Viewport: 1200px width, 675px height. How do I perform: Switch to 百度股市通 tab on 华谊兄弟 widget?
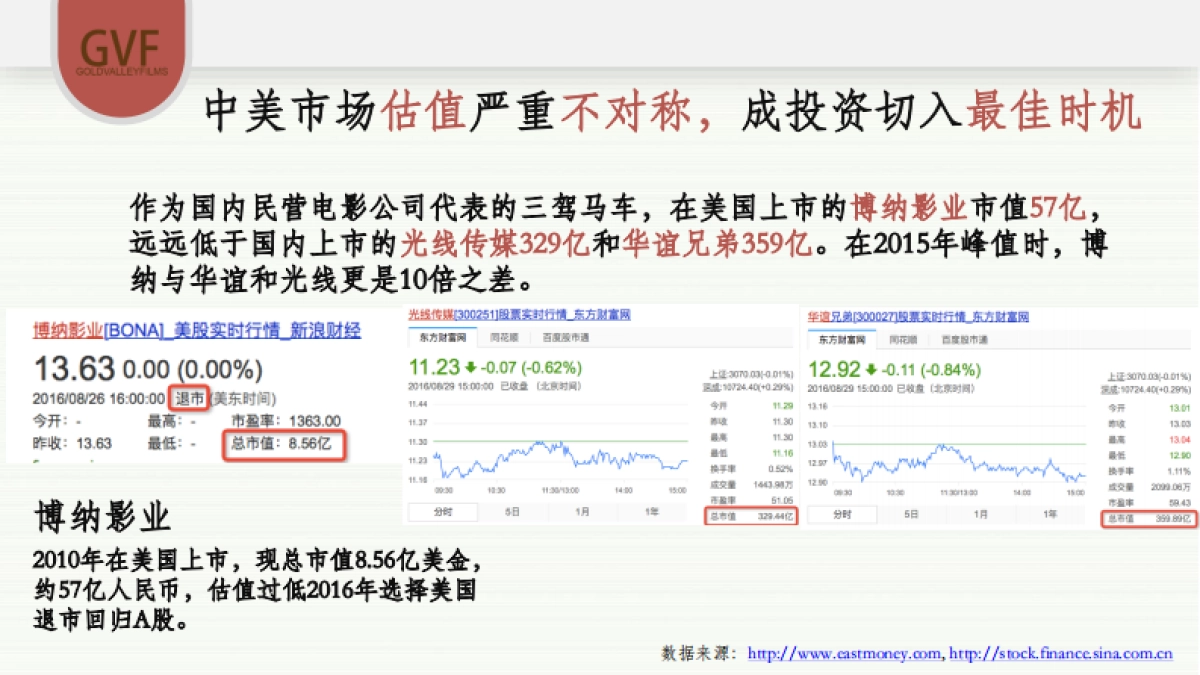(x=966, y=339)
